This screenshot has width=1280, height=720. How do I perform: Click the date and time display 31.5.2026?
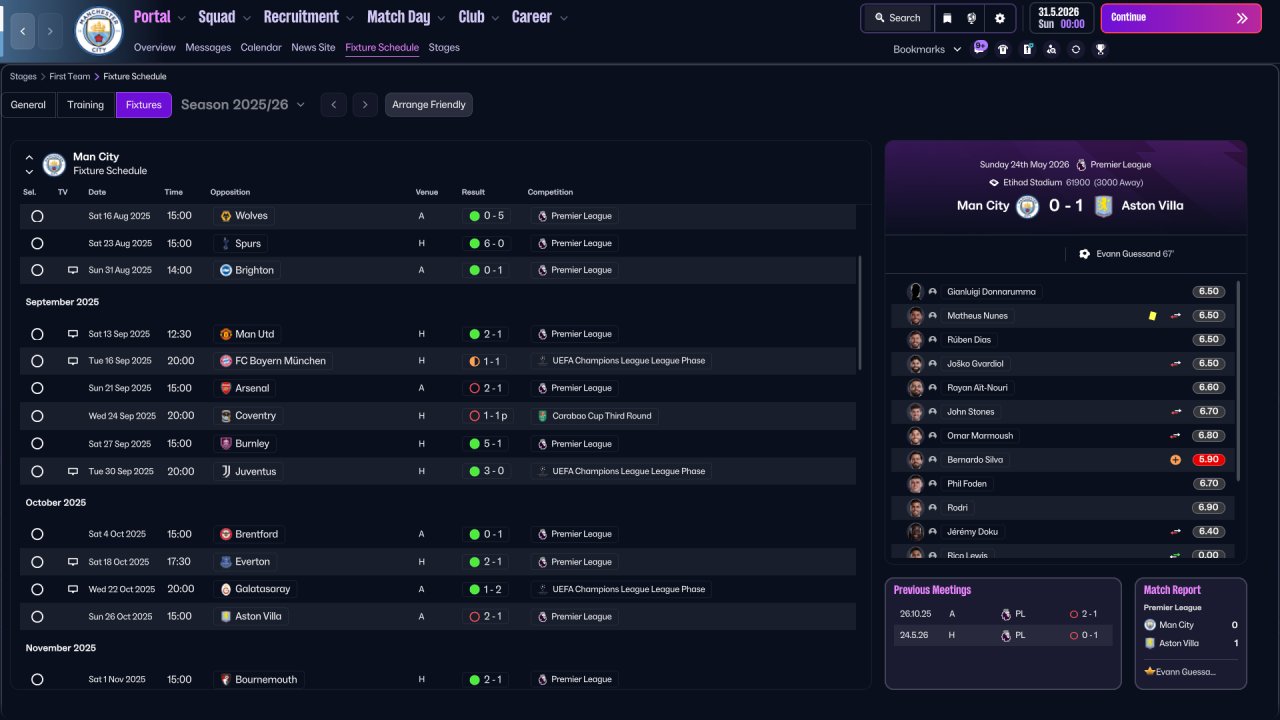(1061, 18)
